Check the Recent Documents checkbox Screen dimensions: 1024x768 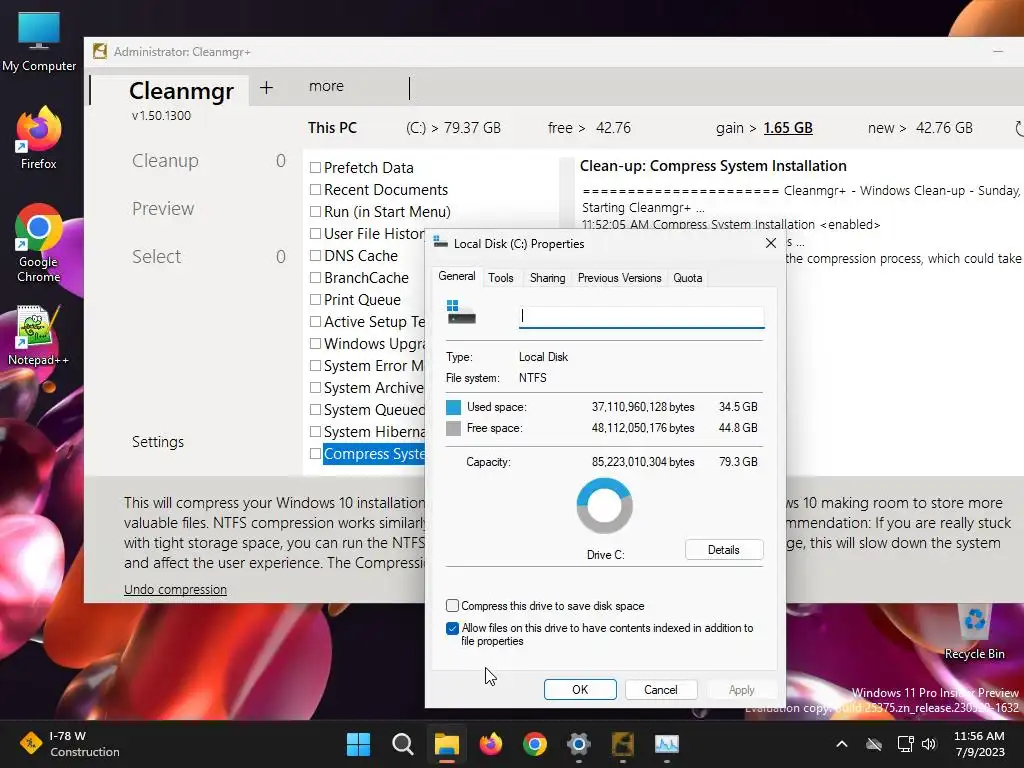(315, 189)
